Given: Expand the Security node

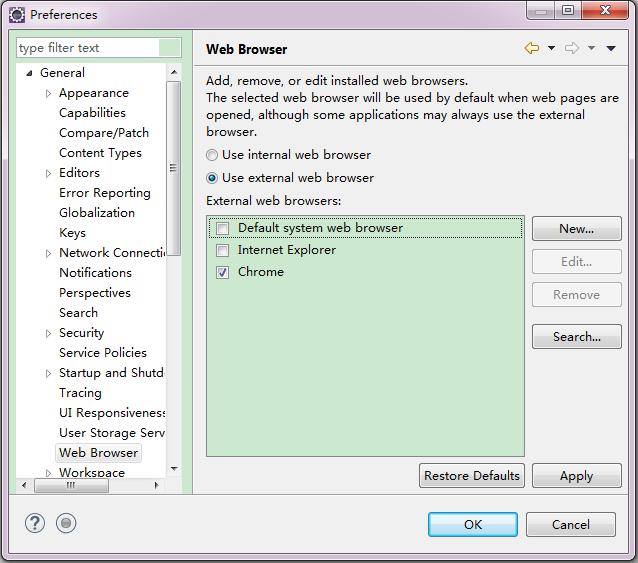Looking at the screenshot, I should pos(48,333).
